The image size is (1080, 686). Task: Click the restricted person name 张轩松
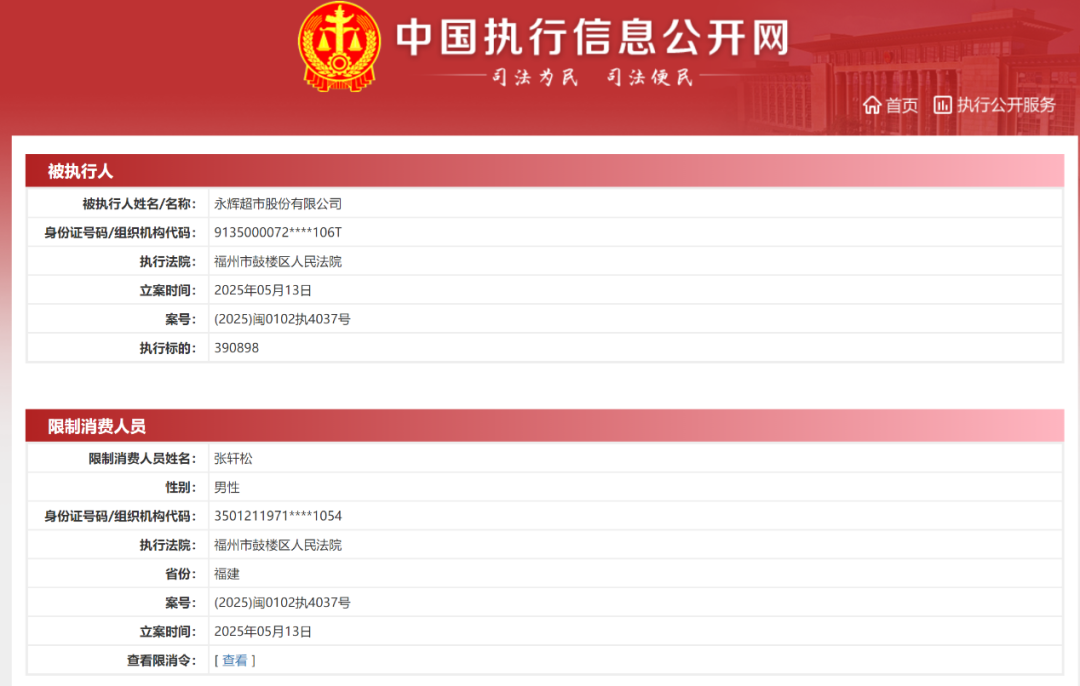point(233,459)
